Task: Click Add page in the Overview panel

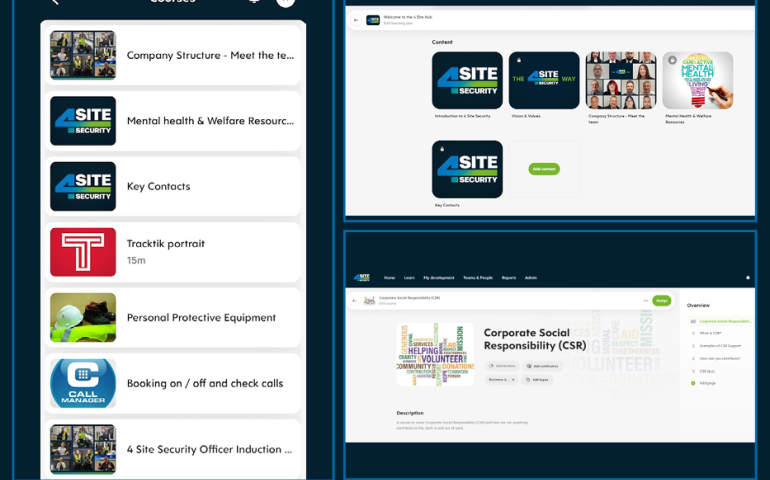Action: tap(707, 383)
